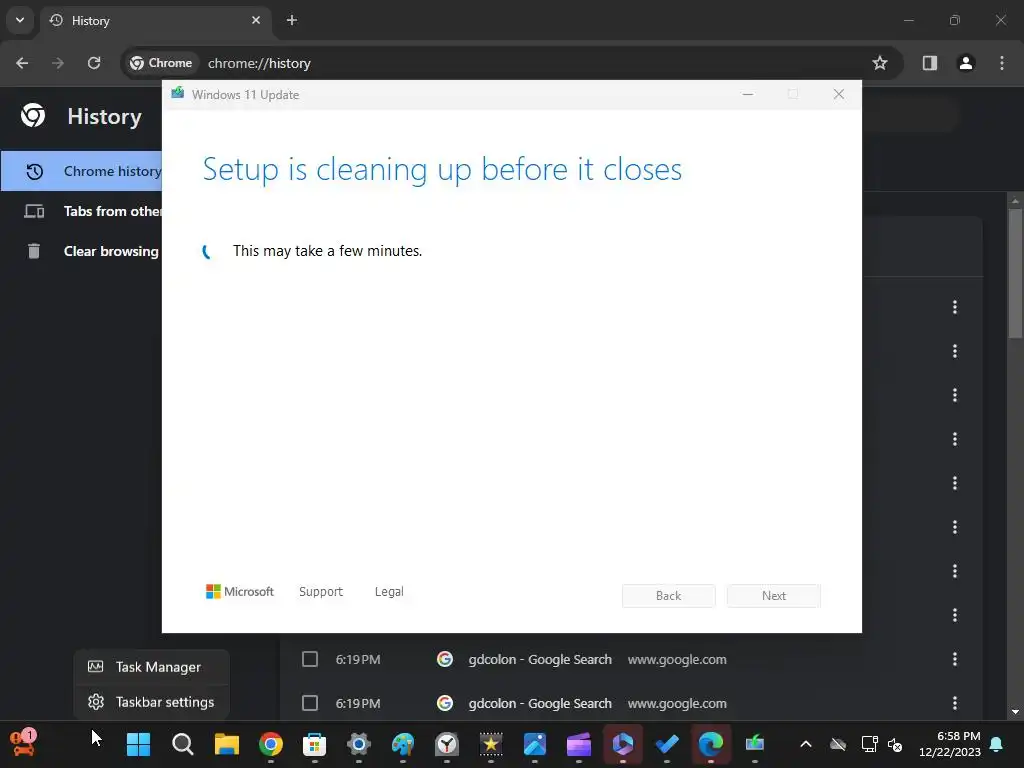This screenshot has height=768, width=1024.
Task: Reload the history page
Action: tap(94, 63)
